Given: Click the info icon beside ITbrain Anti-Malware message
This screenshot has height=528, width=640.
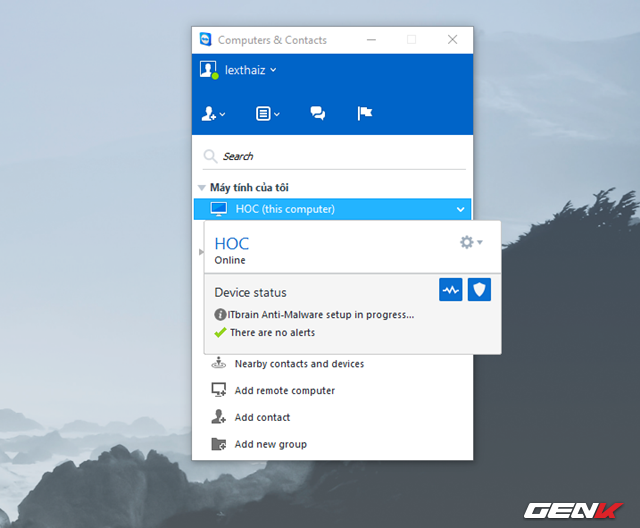Looking at the screenshot, I should (220, 315).
